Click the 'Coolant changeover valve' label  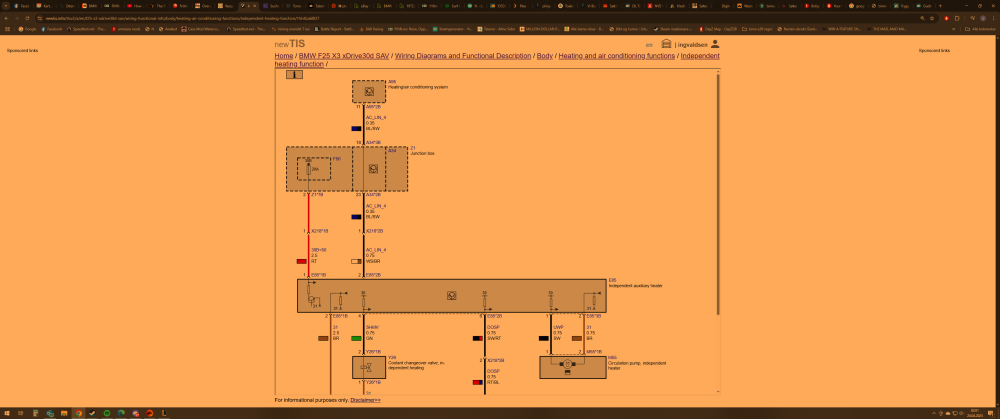point(417,365)
